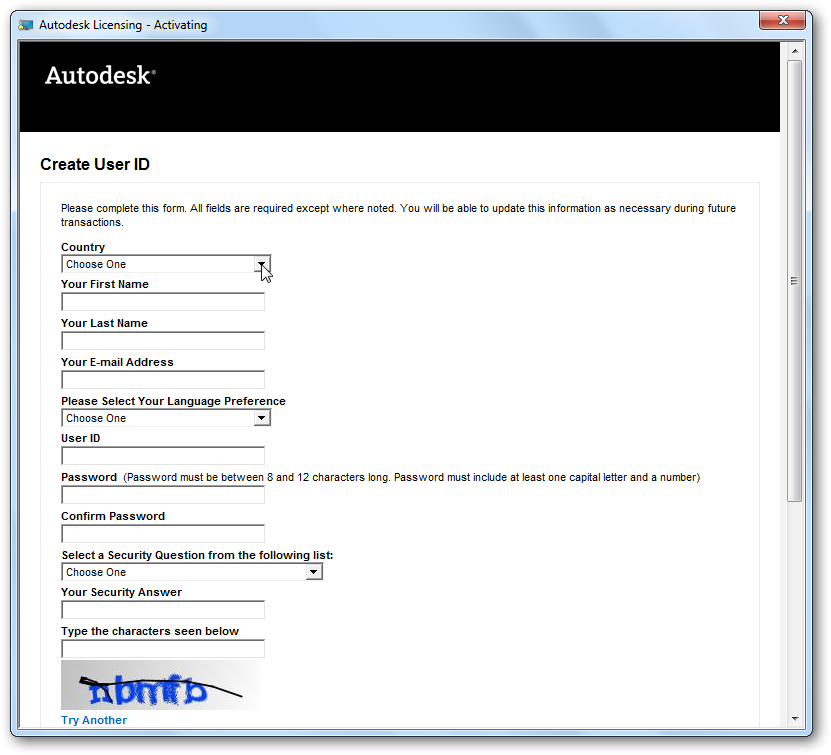The width and height of the screenshot is (831, 755).
Task: Click the scrollbar down arrow
Action: coord(794,719)
